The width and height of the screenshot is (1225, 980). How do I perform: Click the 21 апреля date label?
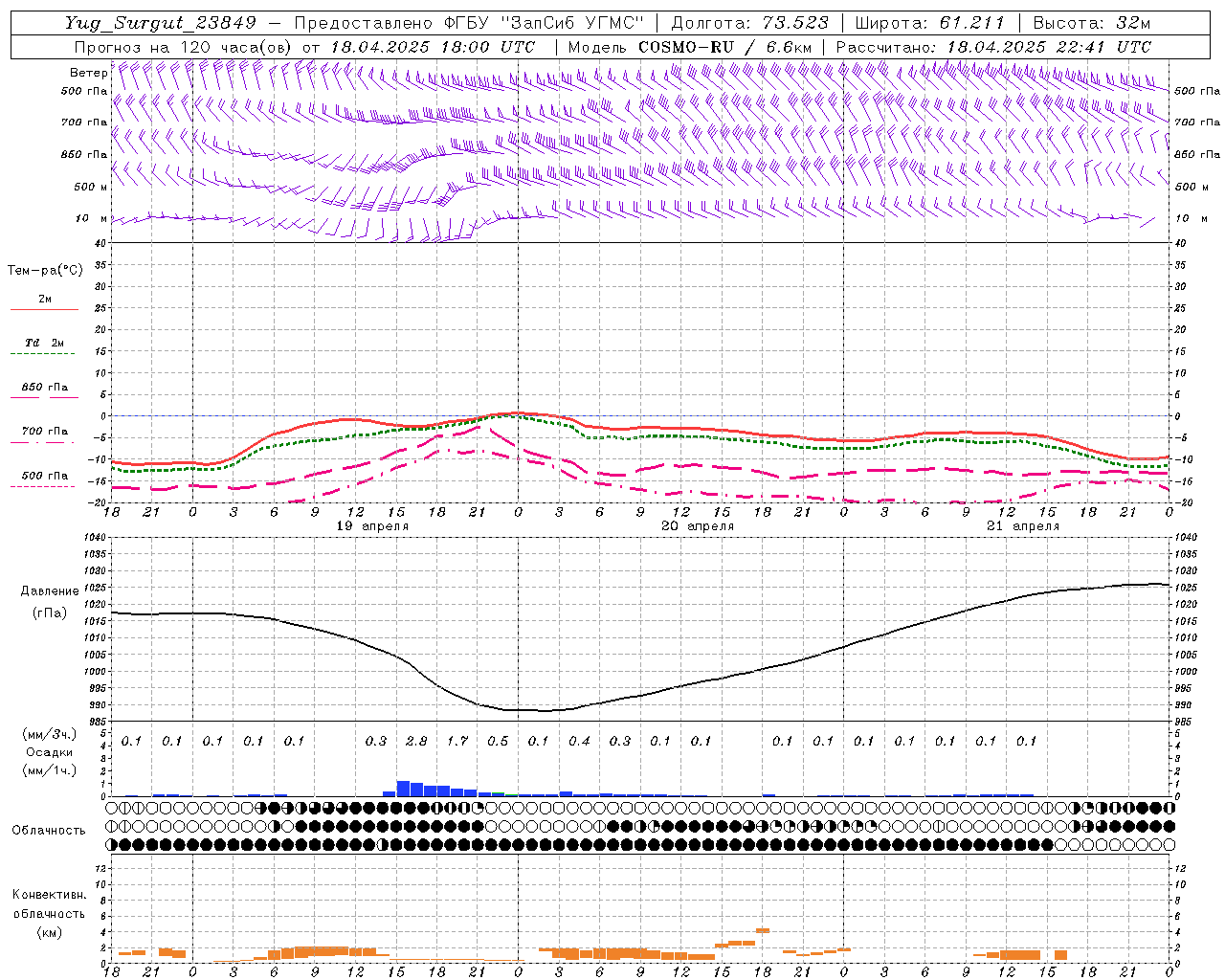click(1024, 526)
